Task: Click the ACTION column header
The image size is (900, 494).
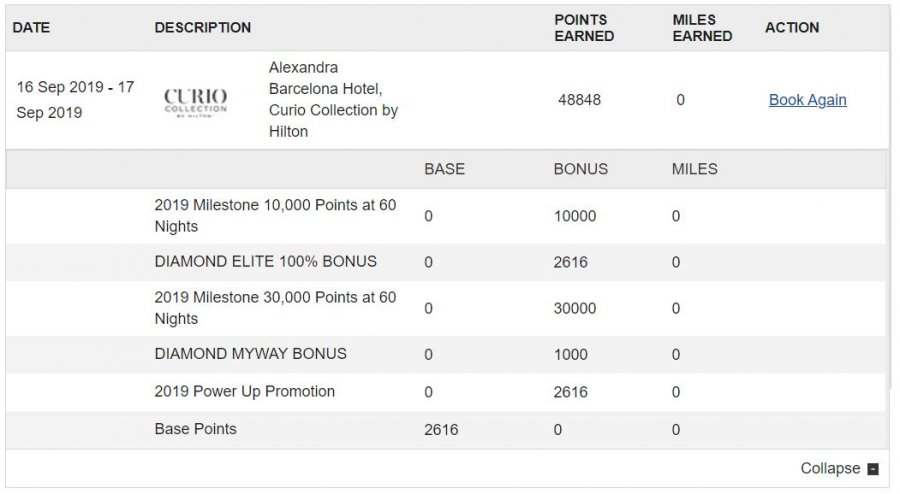Action: coord(792,28)
